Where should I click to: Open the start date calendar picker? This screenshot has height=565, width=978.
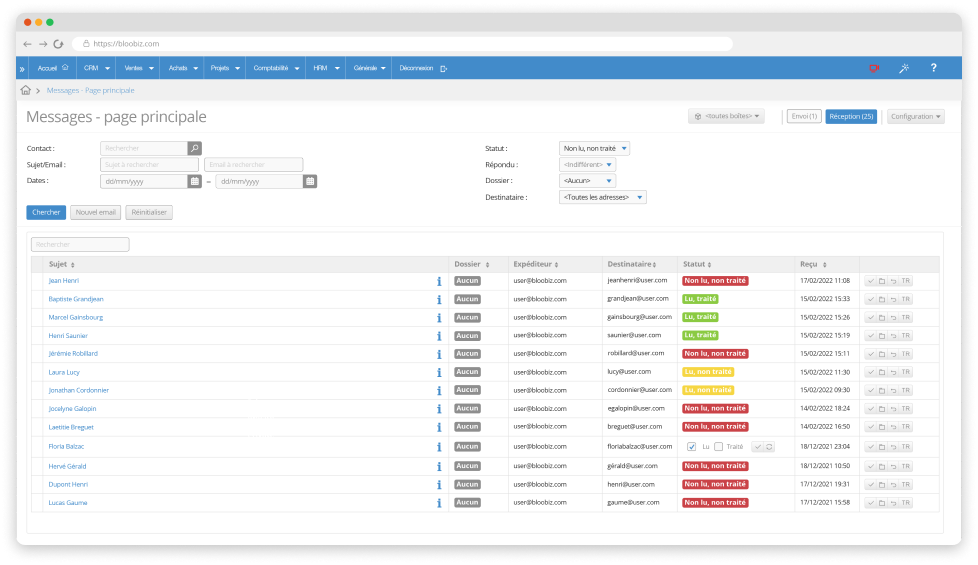coord(195,181)
